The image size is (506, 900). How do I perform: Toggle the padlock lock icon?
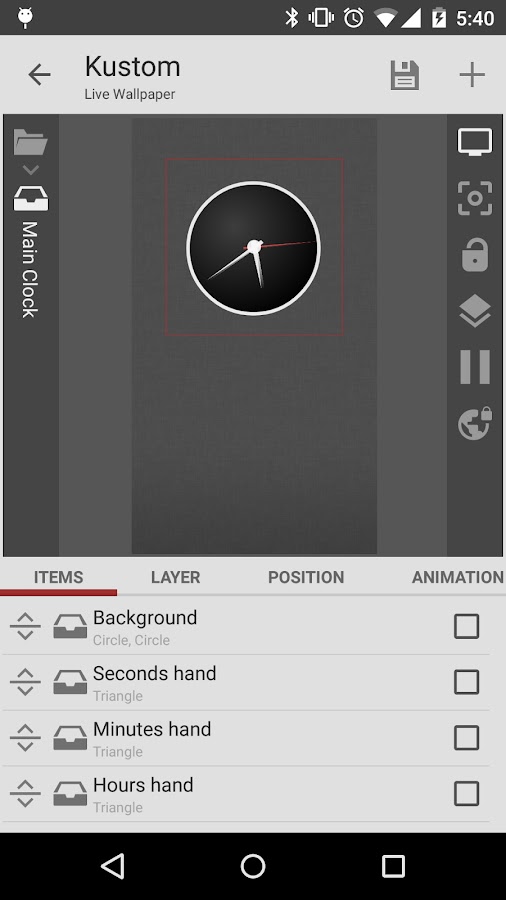point(475,254)
